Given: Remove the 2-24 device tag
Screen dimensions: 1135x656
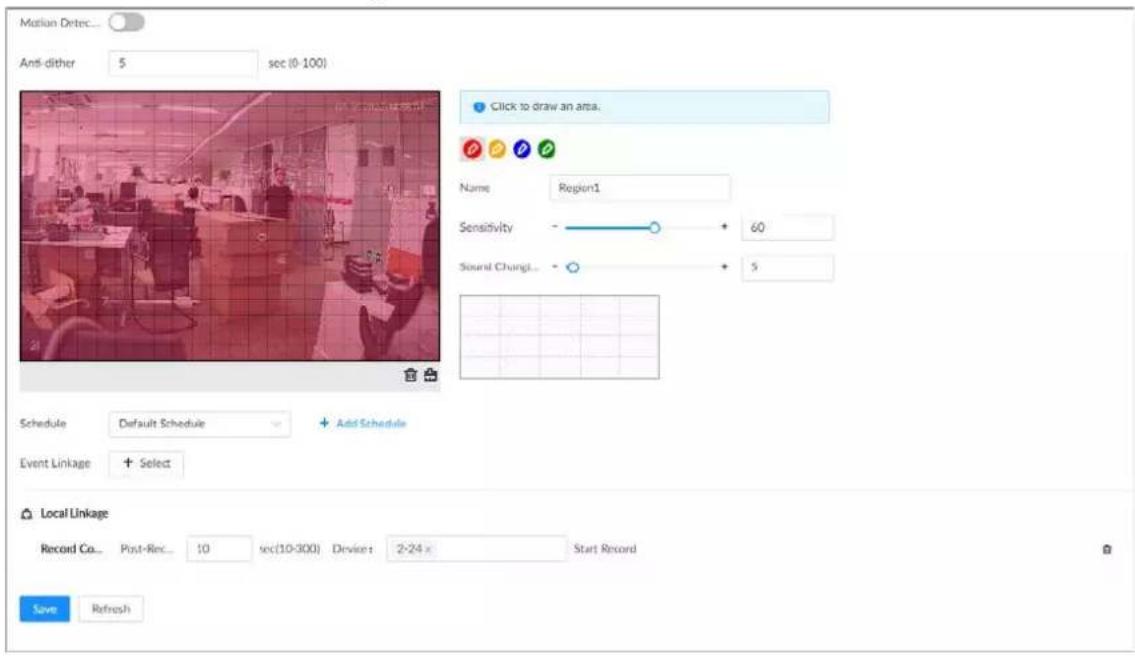Looking at the screenshot, I should 429,550.
